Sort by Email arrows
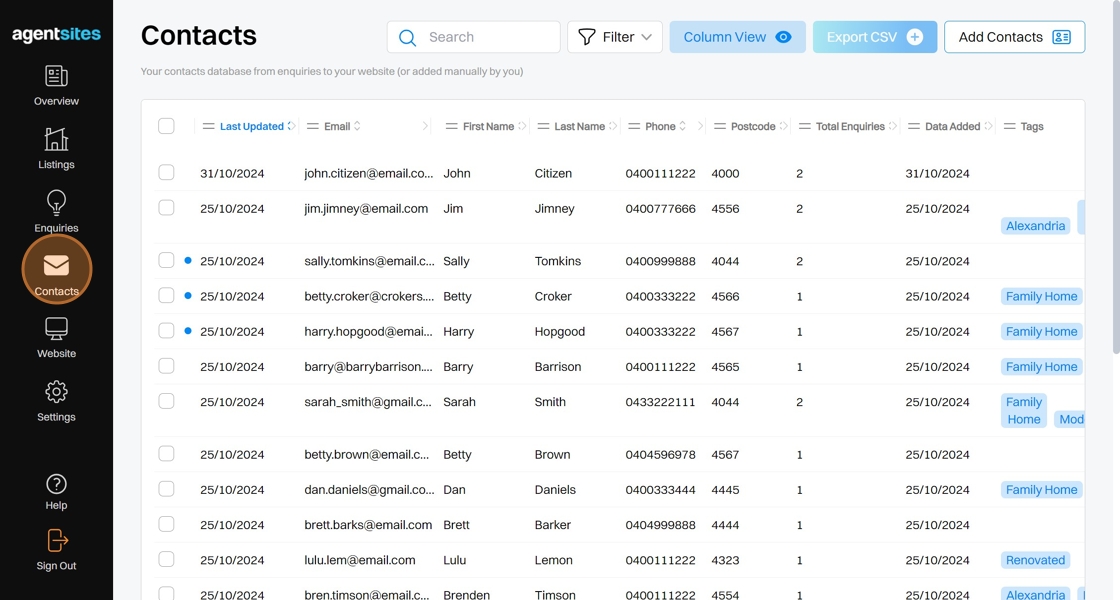This screenshot has width=1120, height=600. (x=357, y=126)
